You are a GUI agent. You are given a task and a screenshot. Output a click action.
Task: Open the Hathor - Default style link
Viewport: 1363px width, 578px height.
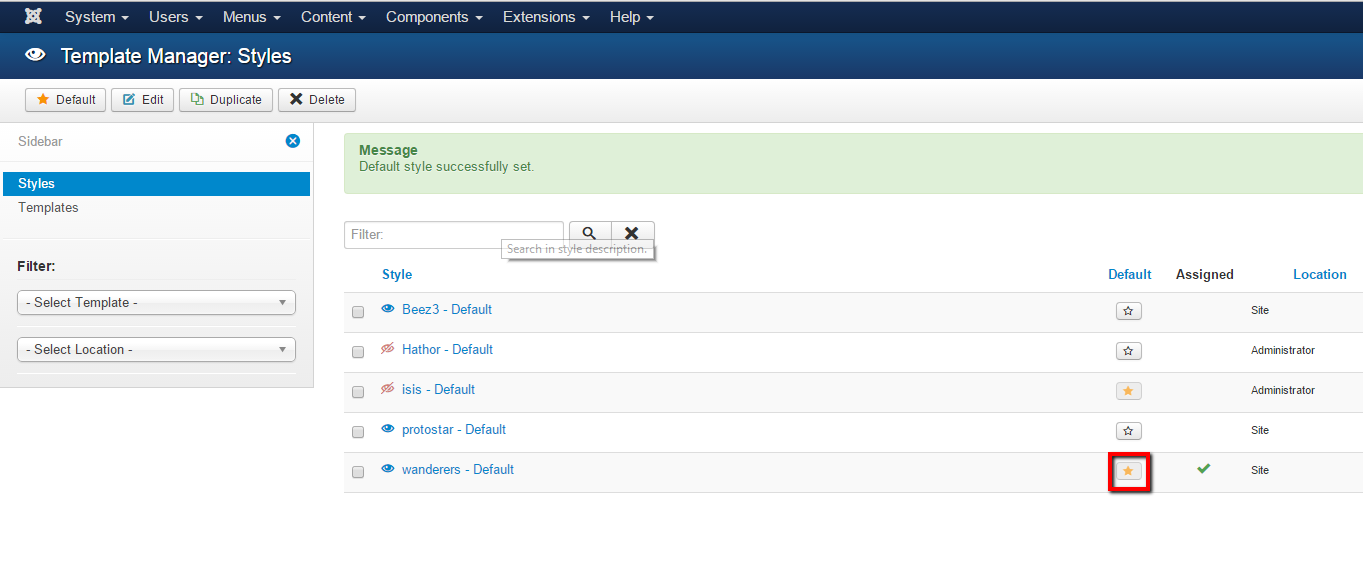click(x=447, y=349)
